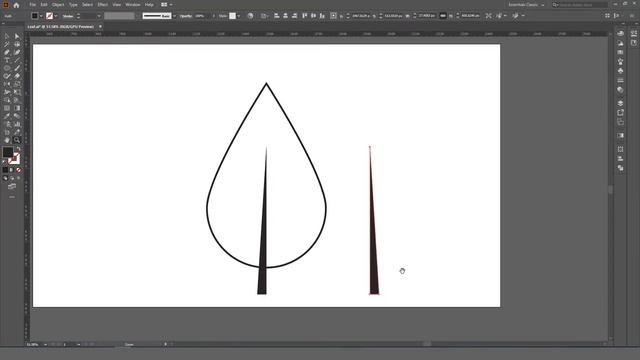Expand the Arrange Documents dropdown
640x360 pixels.
[x=171, y=5]
